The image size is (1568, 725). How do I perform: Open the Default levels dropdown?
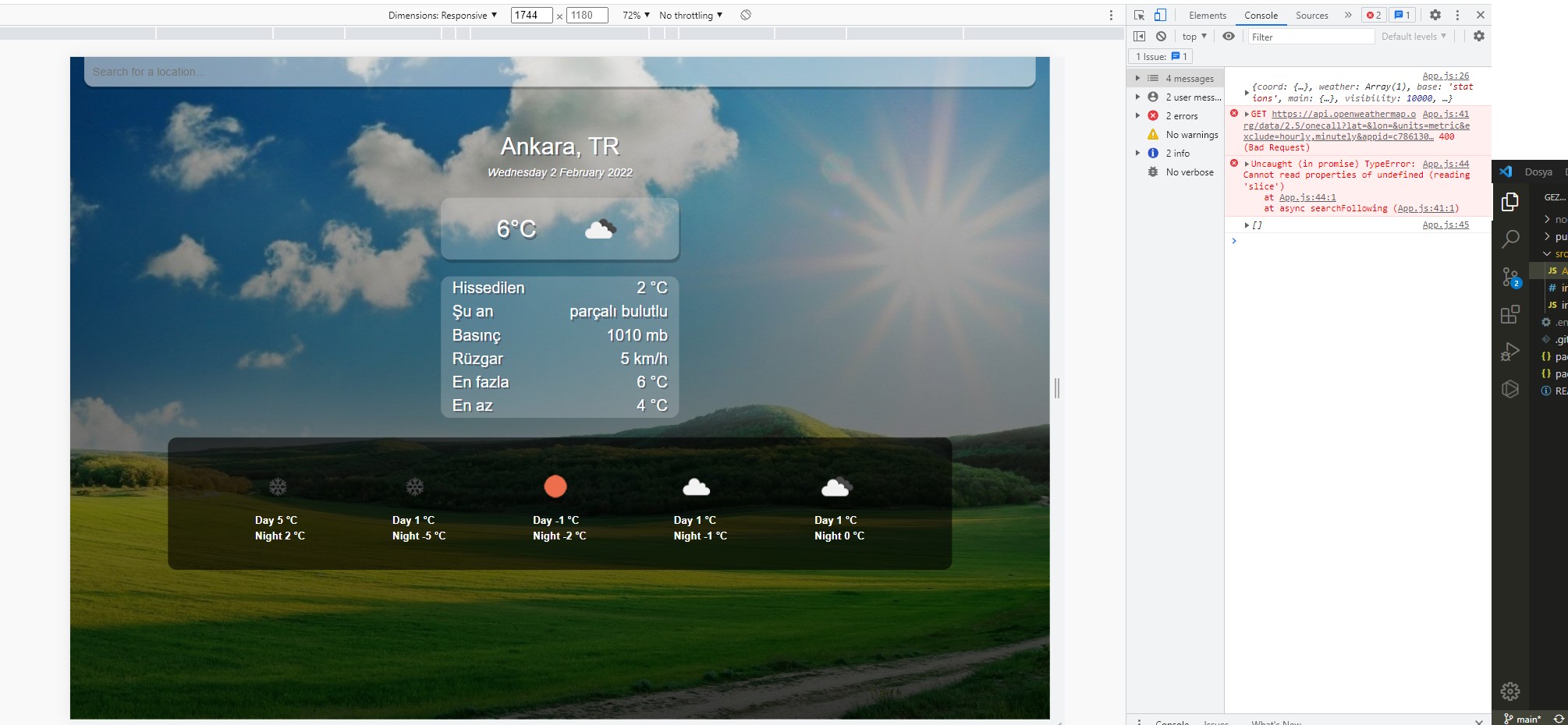(x=1414, y=36)
